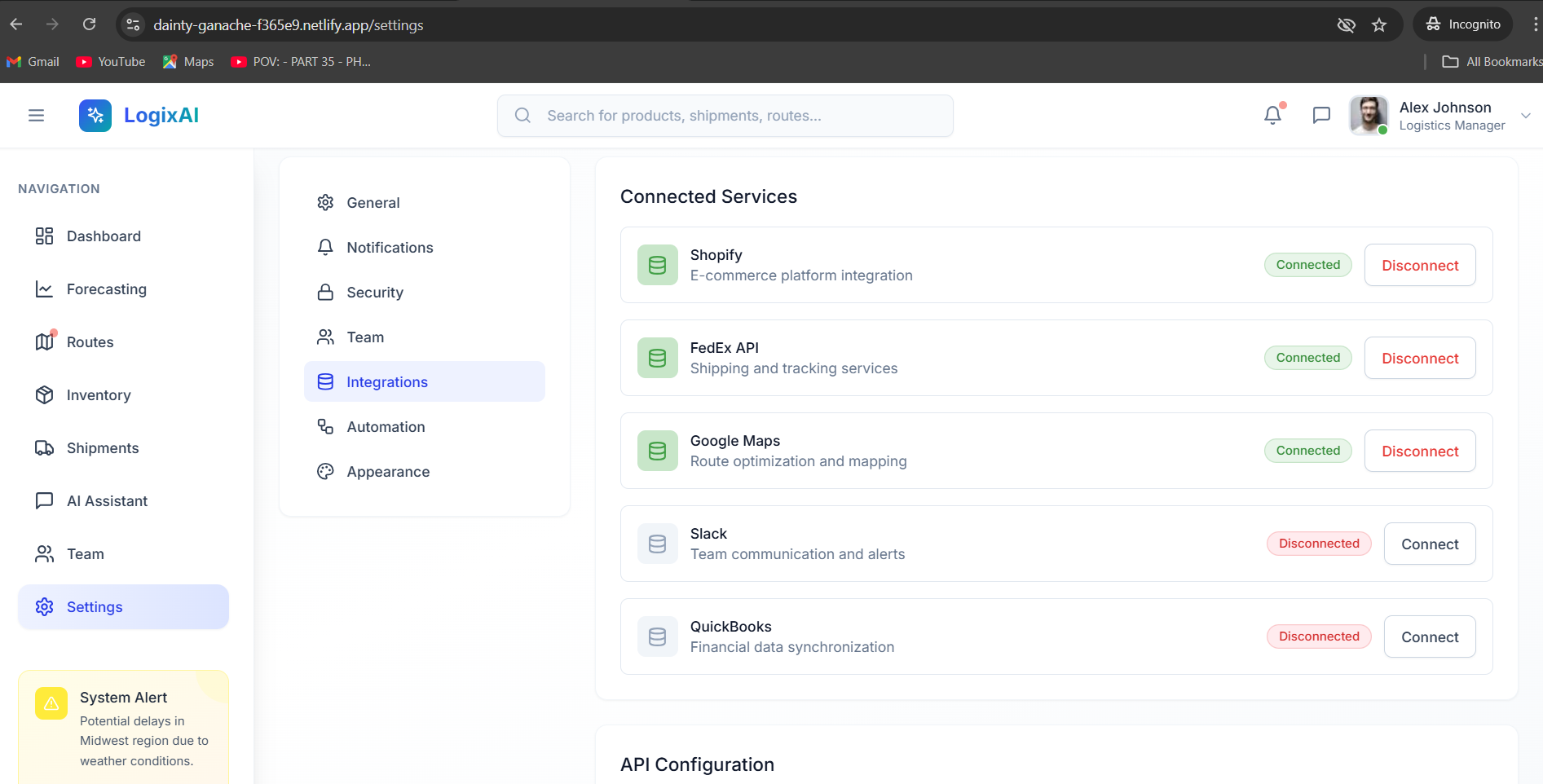This screenshot has height=784, width=1543.
Task: Open the YouTube bookmark
Action: click(x=111, y=62)
